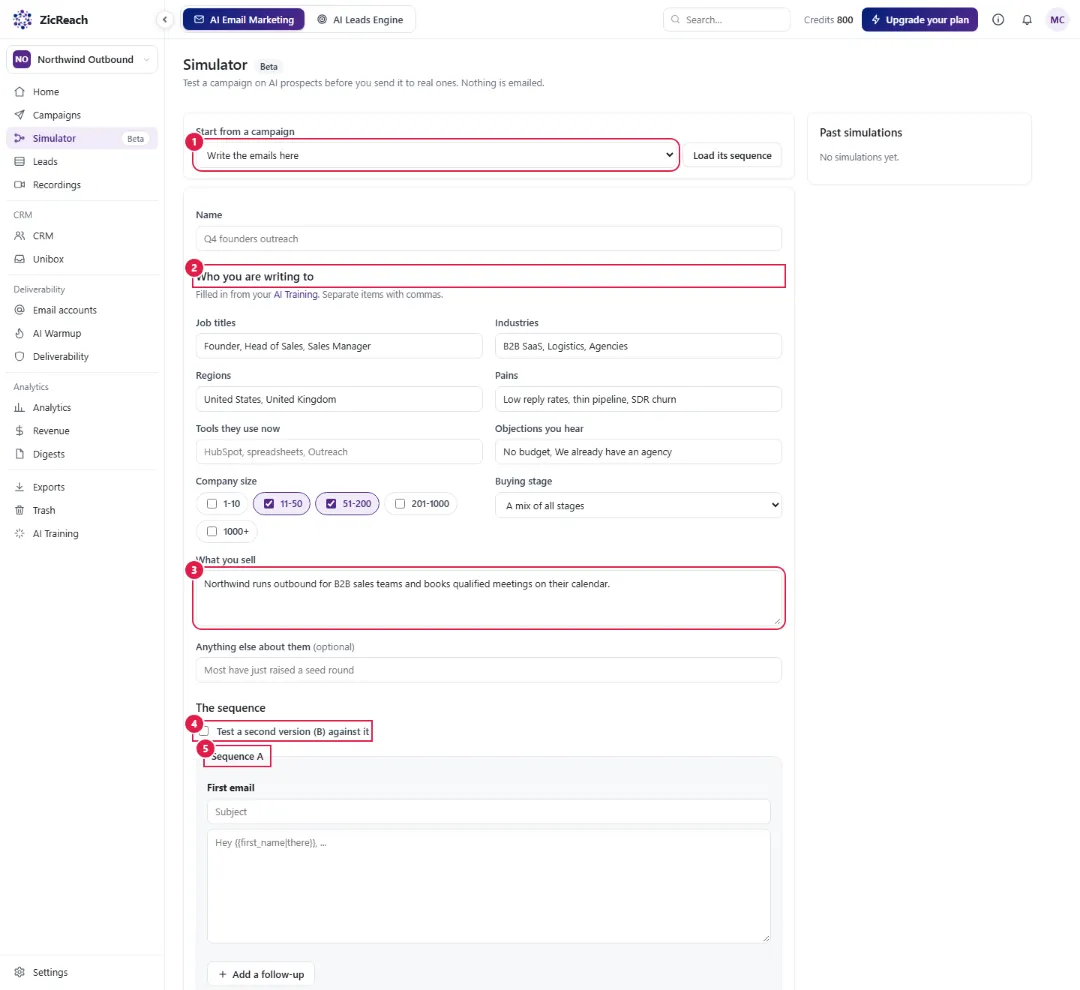Click the Settings gear icon
Screen dimensions: 1080x990
tap(19, 972)
